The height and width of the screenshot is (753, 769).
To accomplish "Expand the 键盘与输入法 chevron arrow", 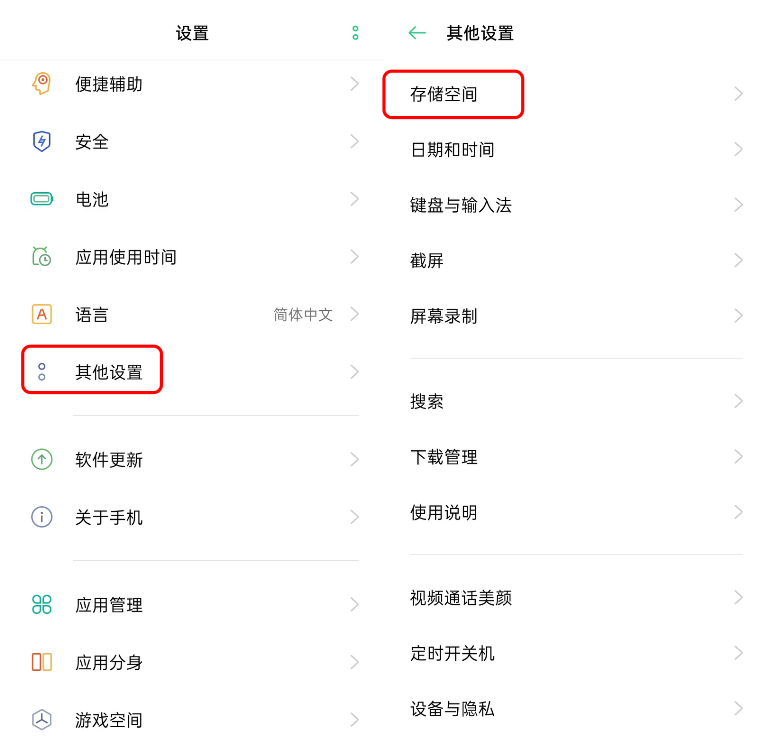I will tap(738, 205).
